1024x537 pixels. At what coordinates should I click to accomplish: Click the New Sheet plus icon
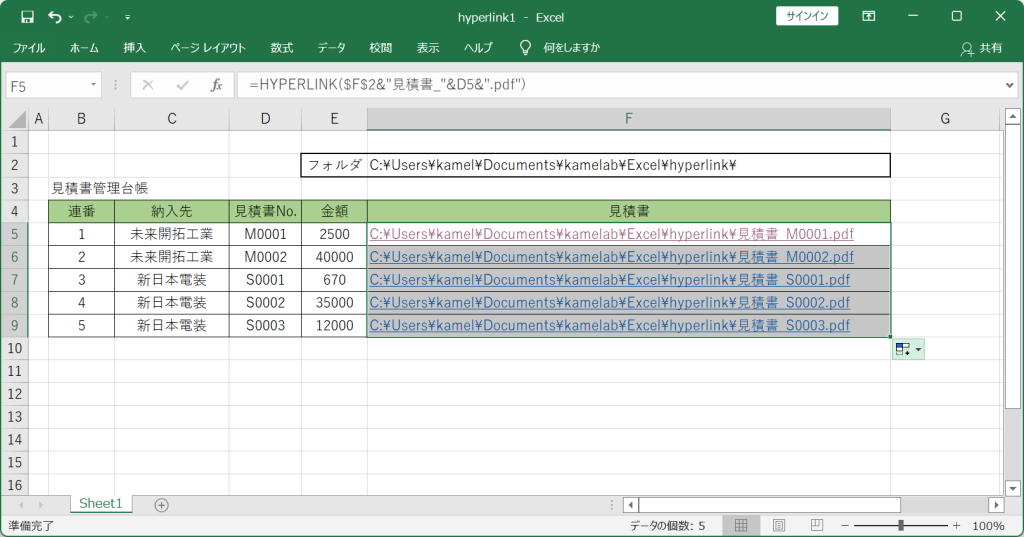(161, 505)
